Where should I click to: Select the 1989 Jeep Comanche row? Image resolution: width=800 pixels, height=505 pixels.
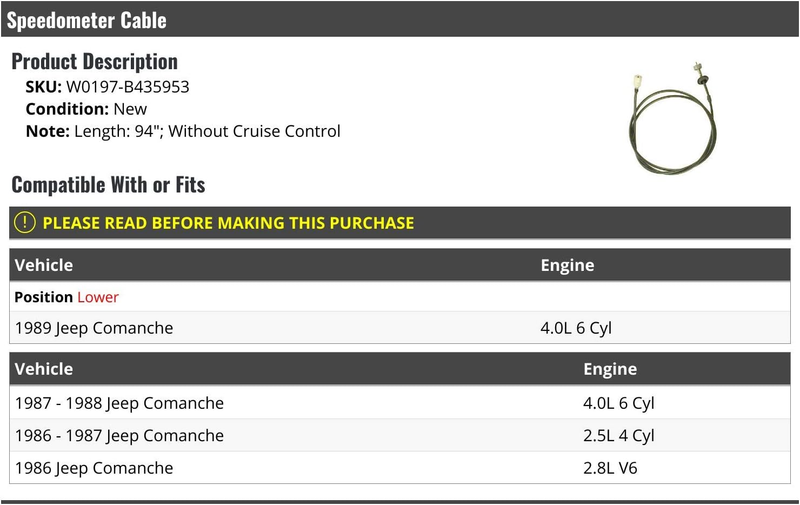tap(400, 327)
